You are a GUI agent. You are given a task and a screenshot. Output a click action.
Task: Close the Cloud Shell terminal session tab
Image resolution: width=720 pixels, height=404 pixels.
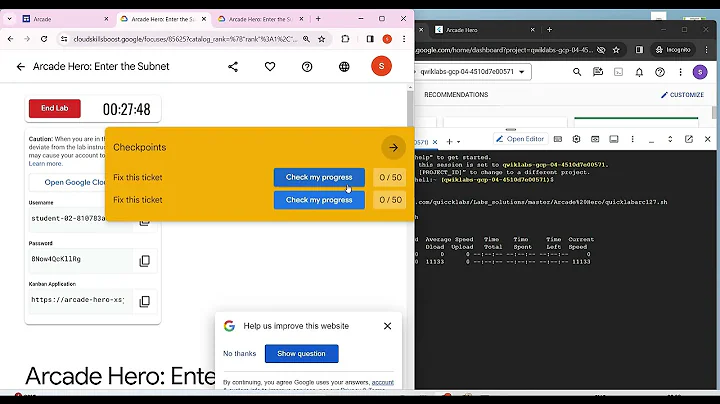point(435,142)
